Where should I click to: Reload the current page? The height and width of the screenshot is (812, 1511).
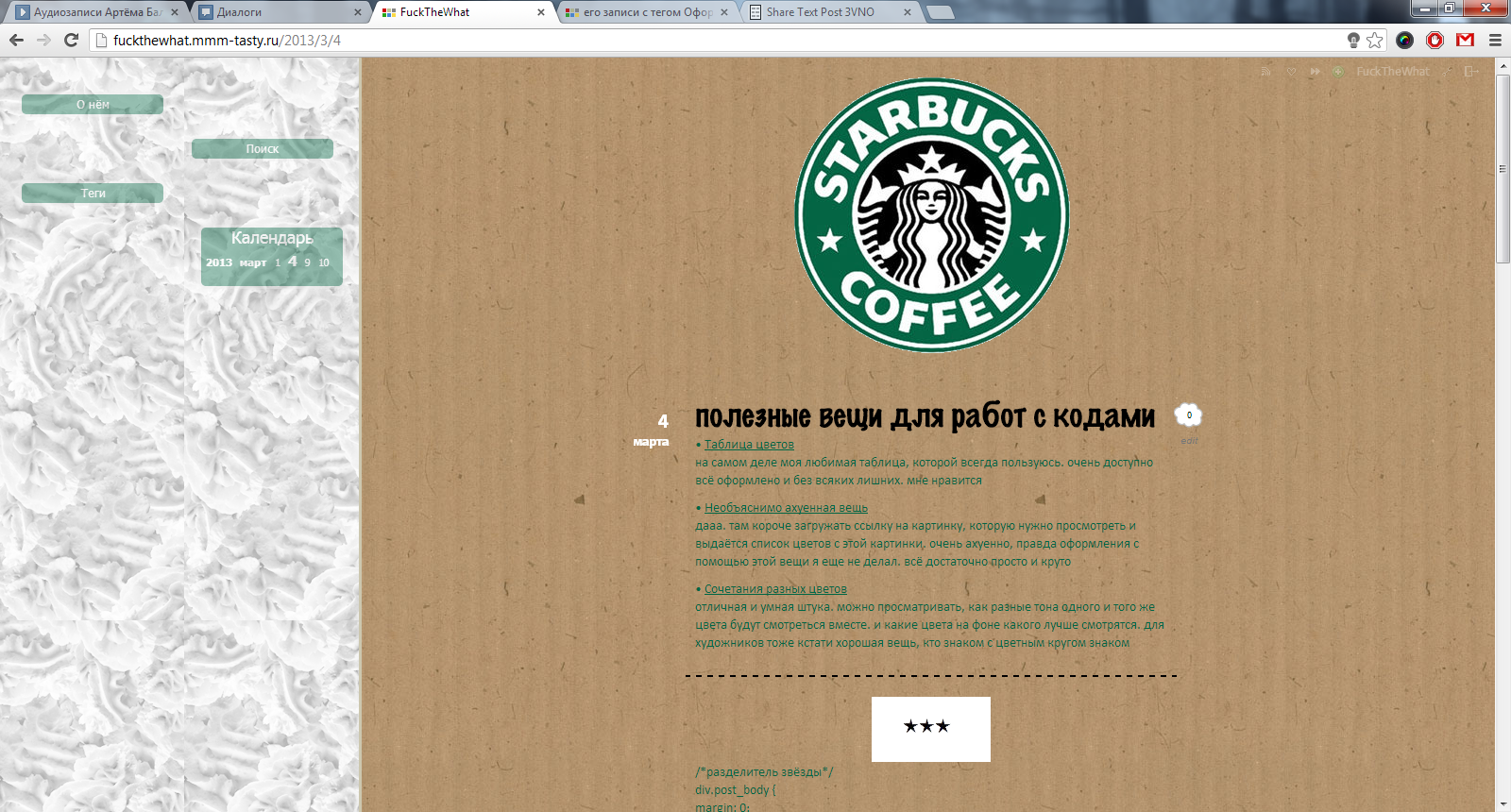(71, 40)
